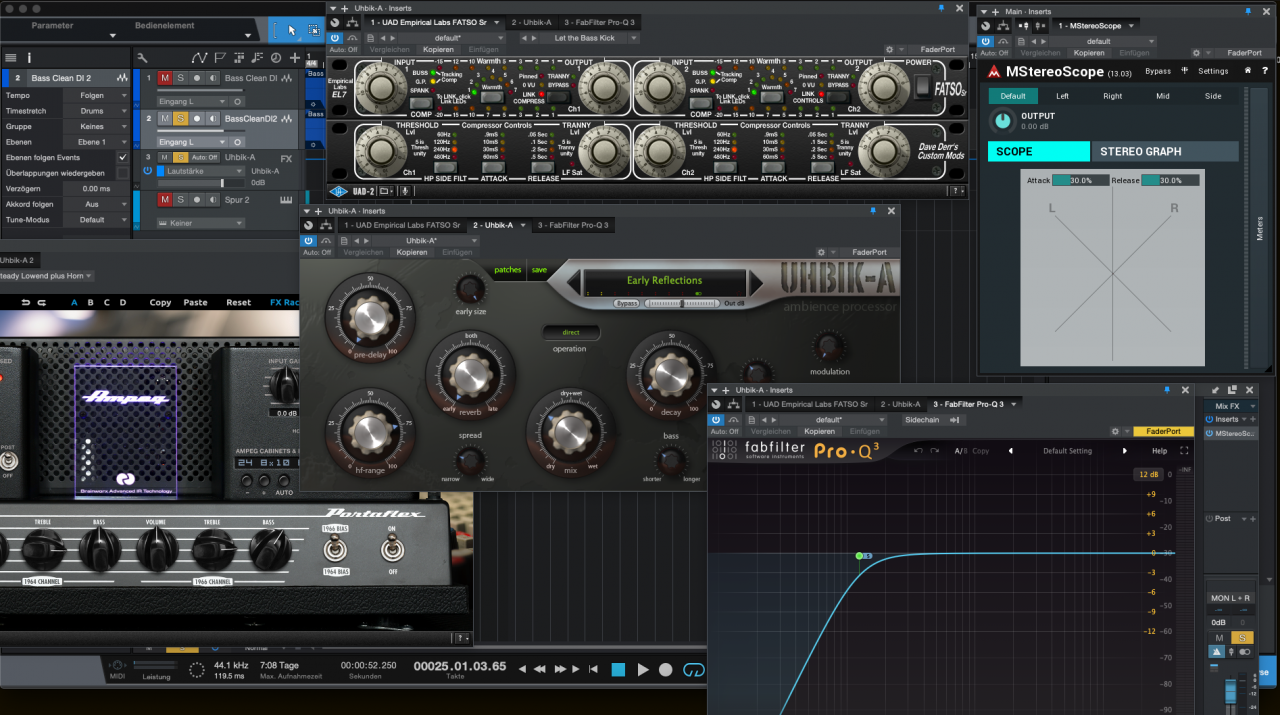
Task: Open Help in FabFilter Pro-Q 3
Action: coord(1160,451)
